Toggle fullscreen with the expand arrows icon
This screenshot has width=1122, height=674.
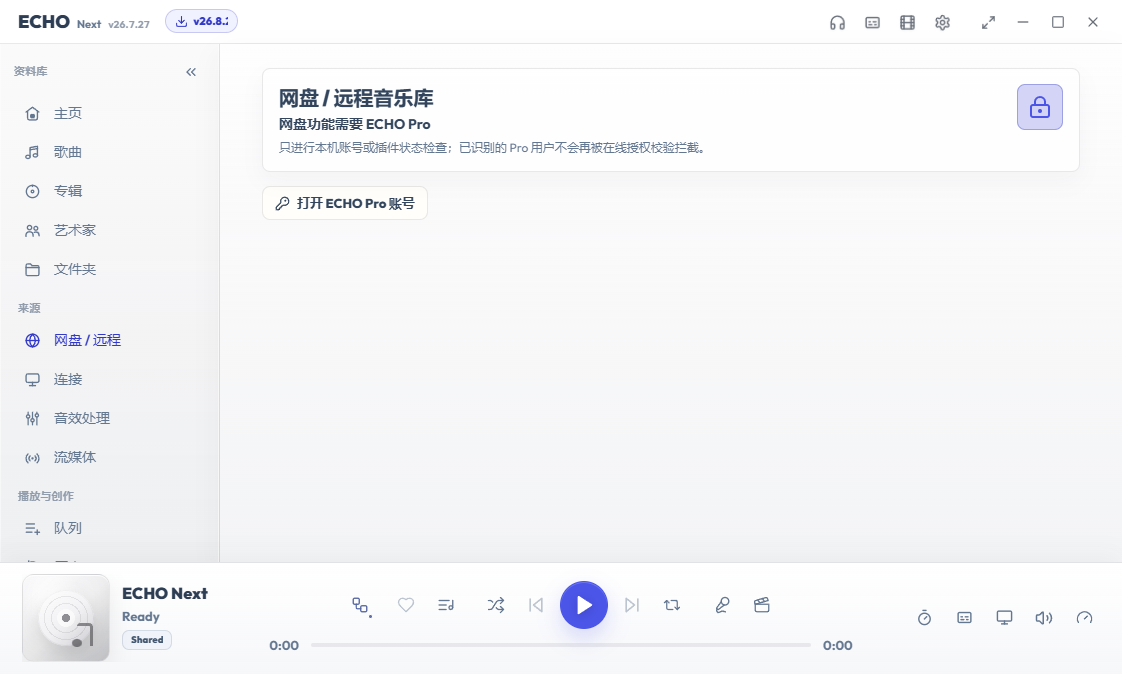click(x=988, y=23)
